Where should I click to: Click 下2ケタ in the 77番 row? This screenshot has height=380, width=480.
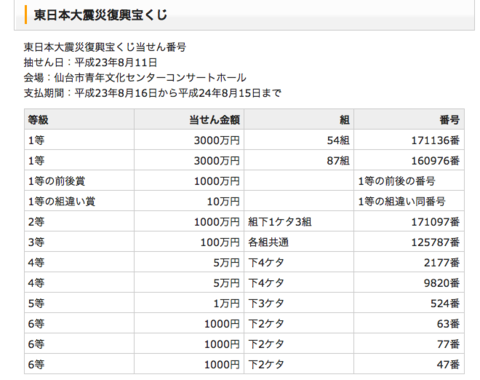[x=266, y=344]
